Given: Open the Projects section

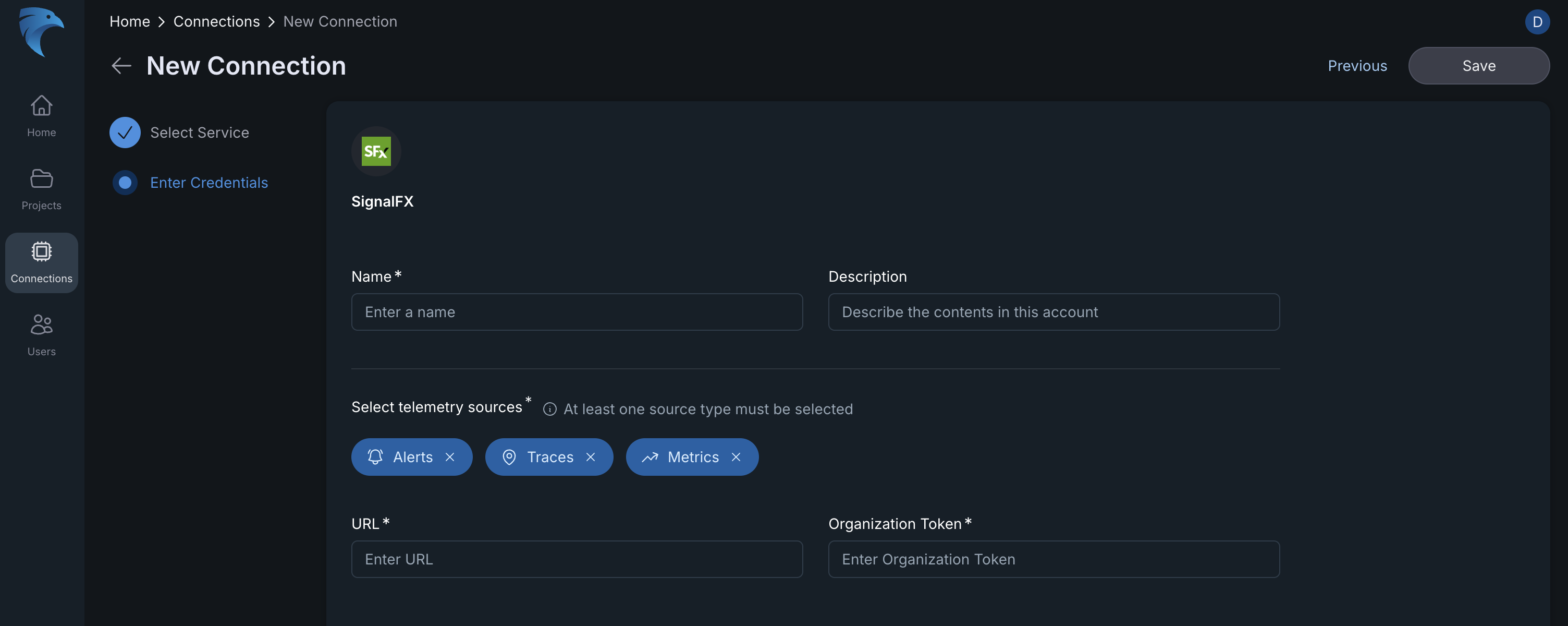Looking at the screenshot, I should (x=41, y=189).
